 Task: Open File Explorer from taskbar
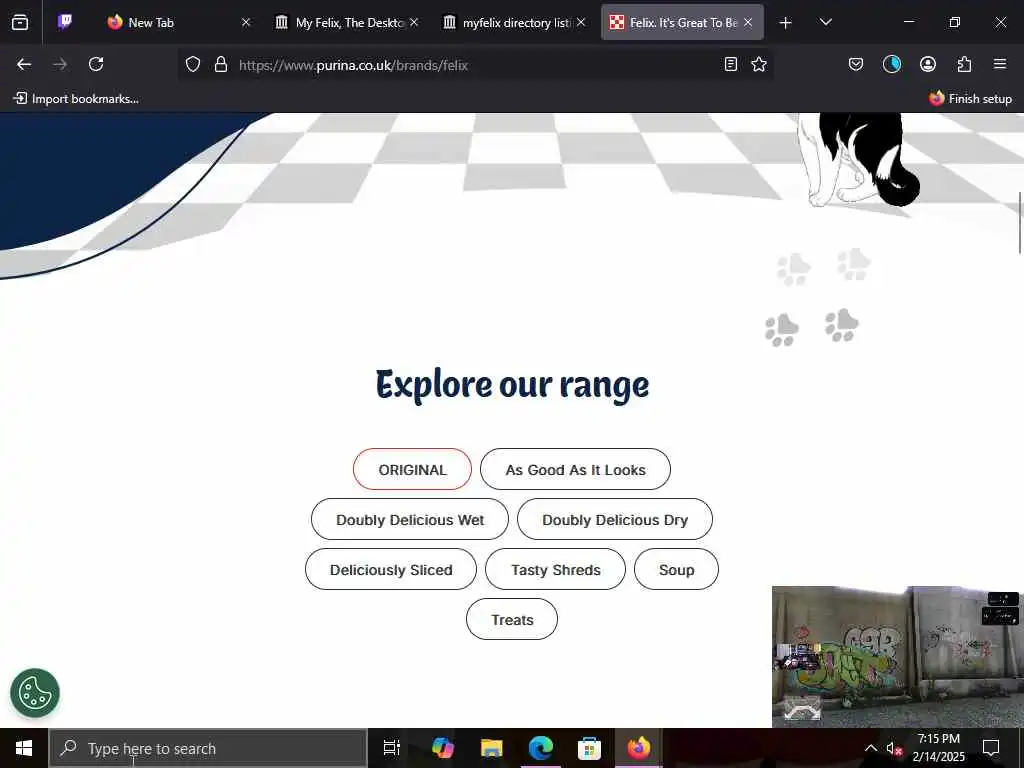(491, 748)
